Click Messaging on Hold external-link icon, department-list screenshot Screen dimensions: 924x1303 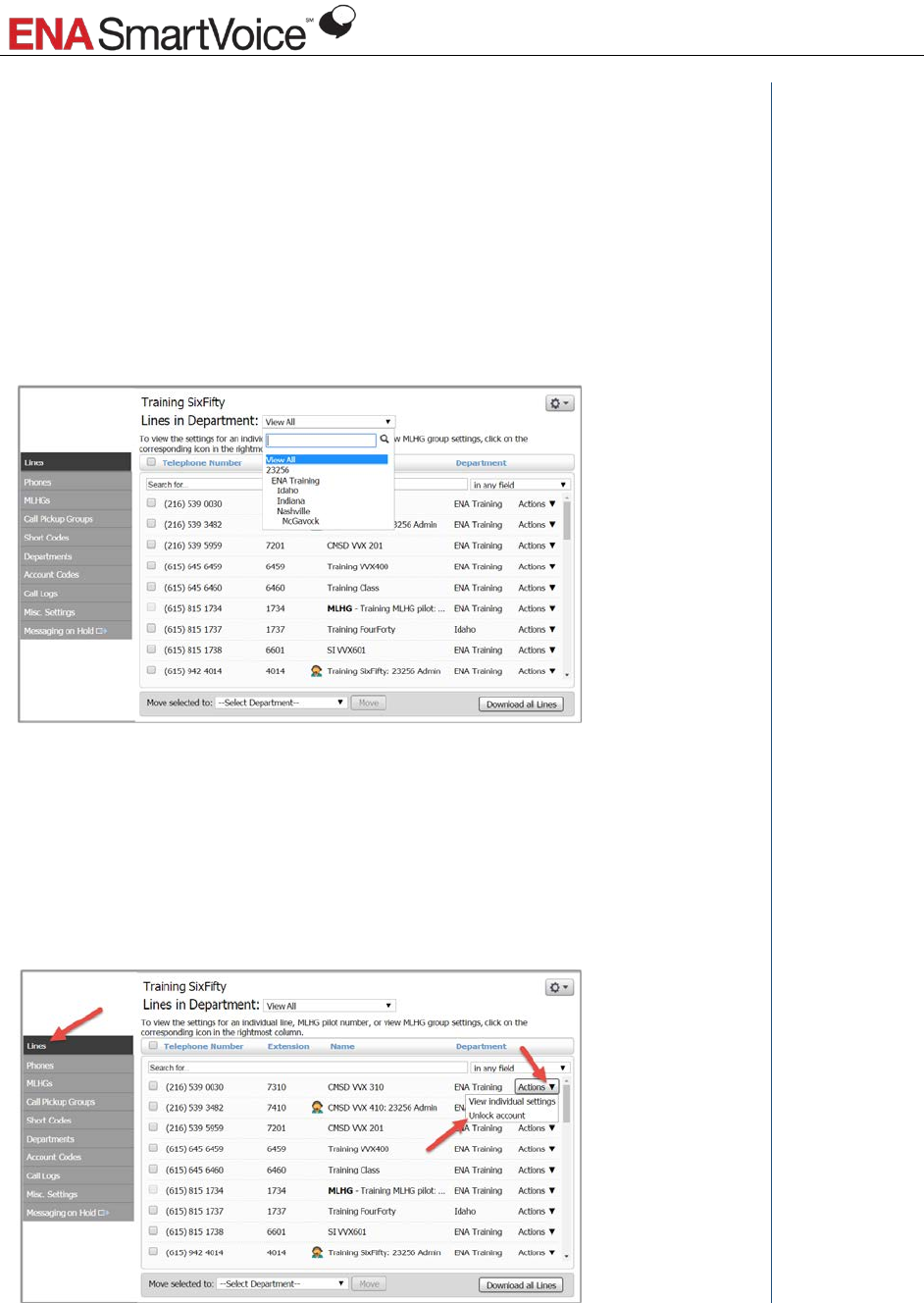click(x=102, y=631)
